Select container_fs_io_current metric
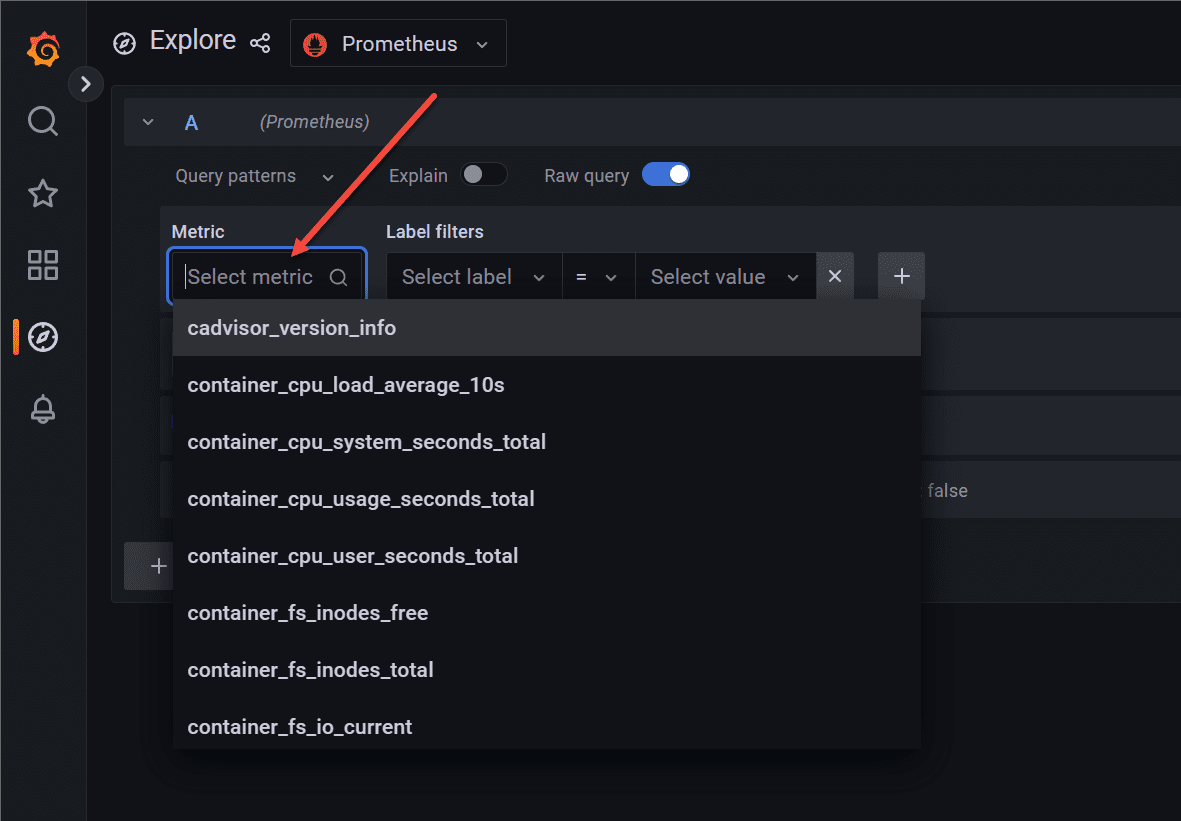Viewport: 1181px width, 821px height. click(547, 726)
